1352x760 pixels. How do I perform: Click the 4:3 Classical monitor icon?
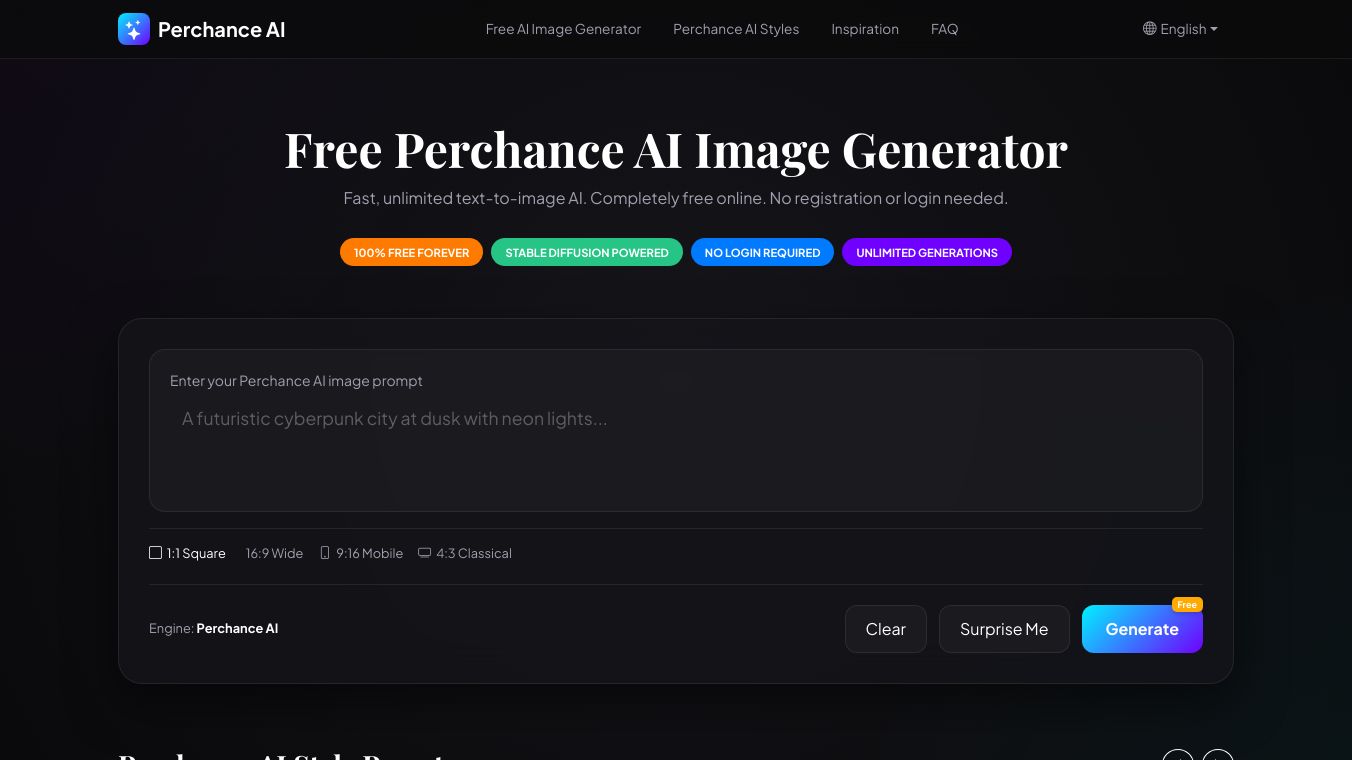point(424,553)
